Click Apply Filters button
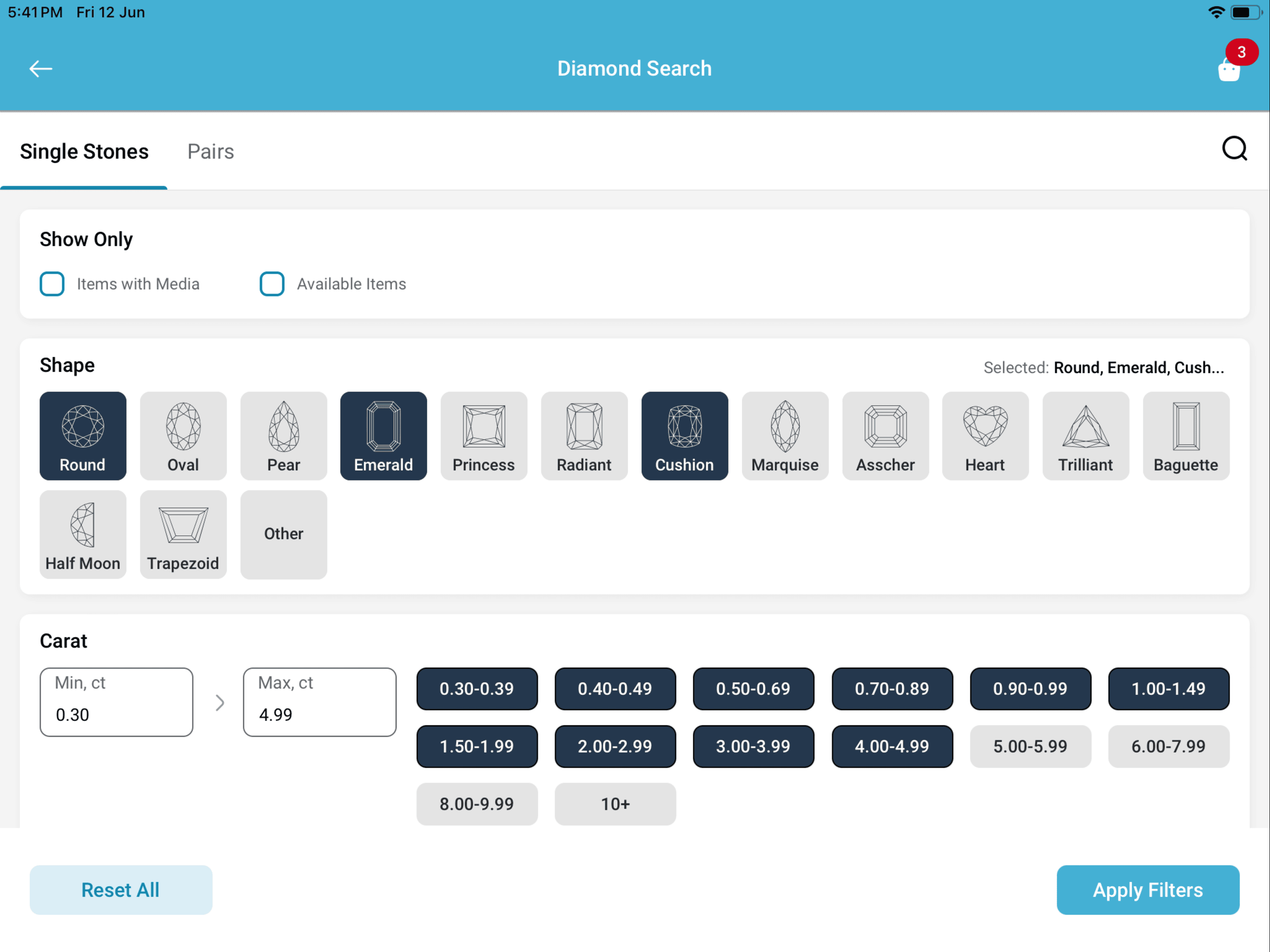 pyautogui.click(x=1148, y=890)
